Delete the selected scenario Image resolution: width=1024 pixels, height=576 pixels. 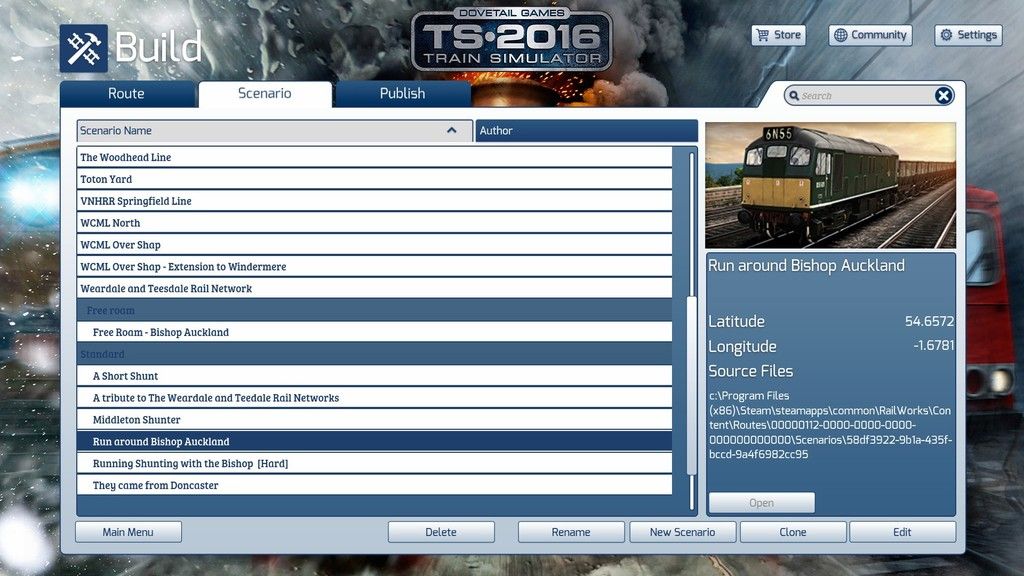point(441,532)
